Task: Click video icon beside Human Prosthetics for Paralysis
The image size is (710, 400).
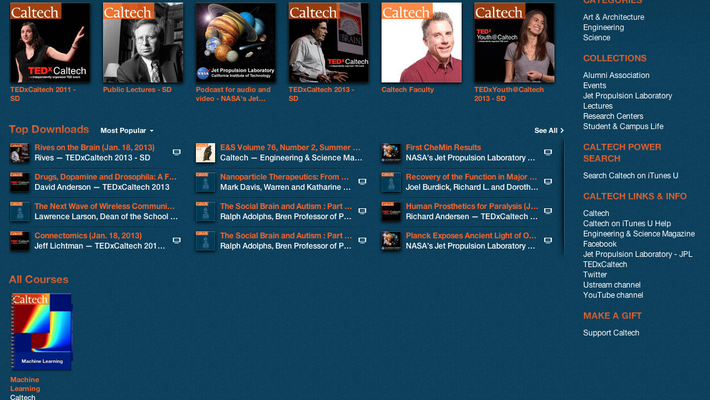Action: pos(548,211)
